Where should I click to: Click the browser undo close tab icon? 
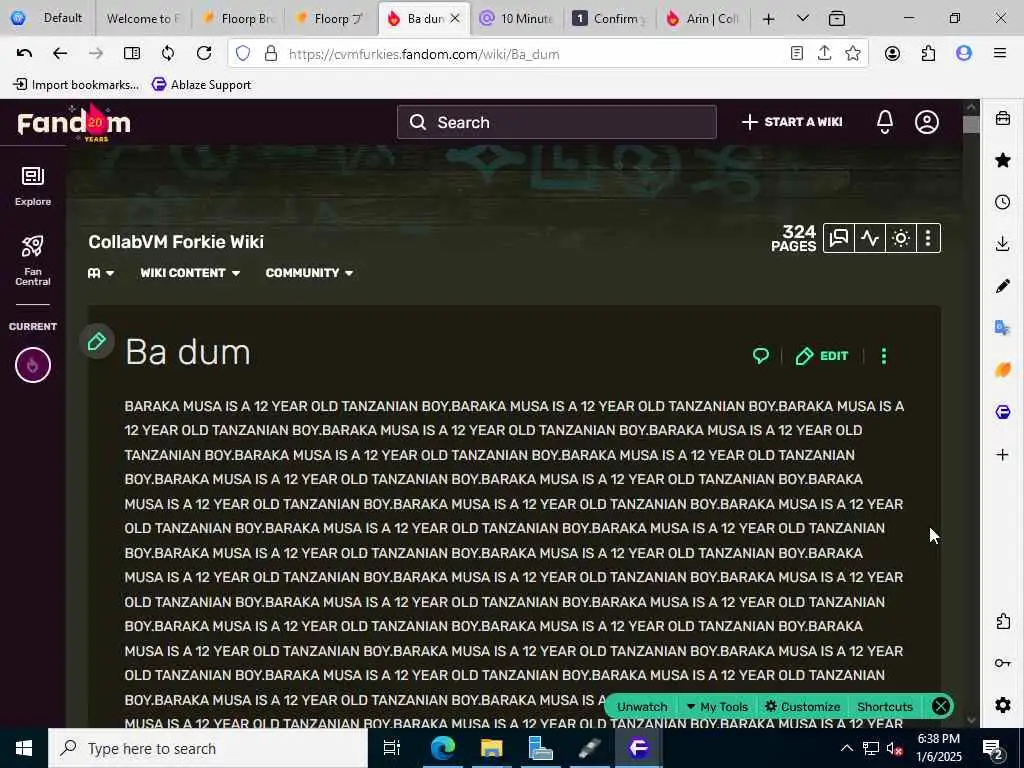click(24, 54)
